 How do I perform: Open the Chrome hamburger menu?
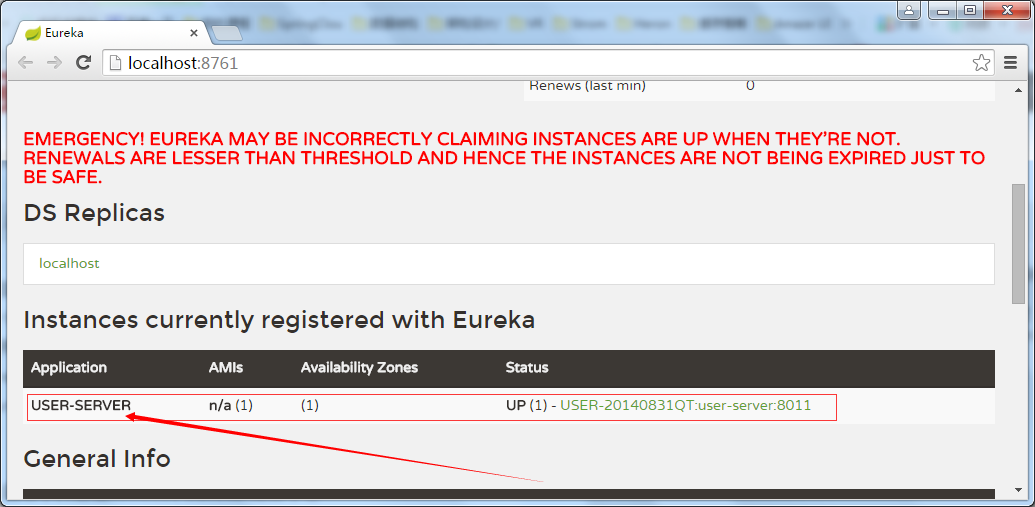pos(1010,63)
